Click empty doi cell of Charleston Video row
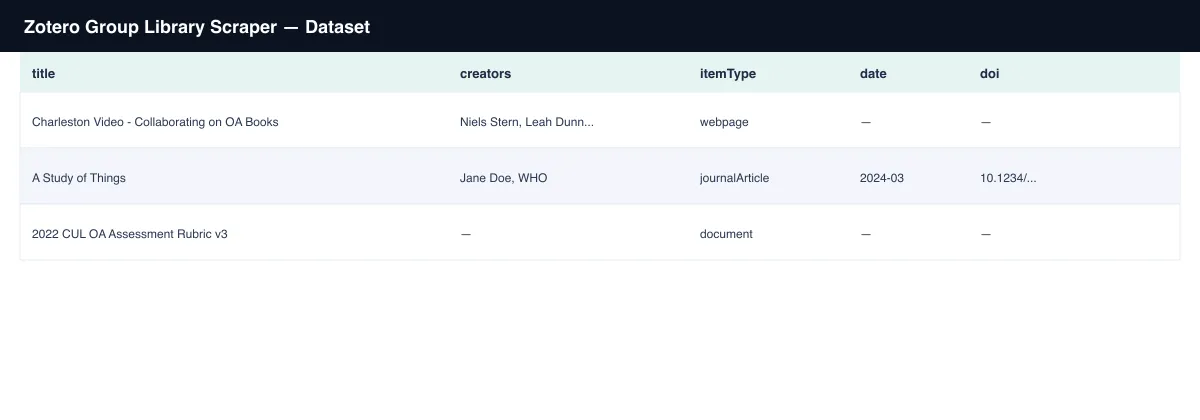This screenshot has width=1200, height=420. [986, 122]
